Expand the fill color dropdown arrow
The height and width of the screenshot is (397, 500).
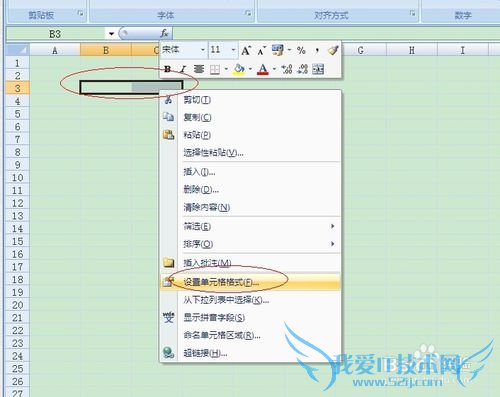(x=250, y=69)
